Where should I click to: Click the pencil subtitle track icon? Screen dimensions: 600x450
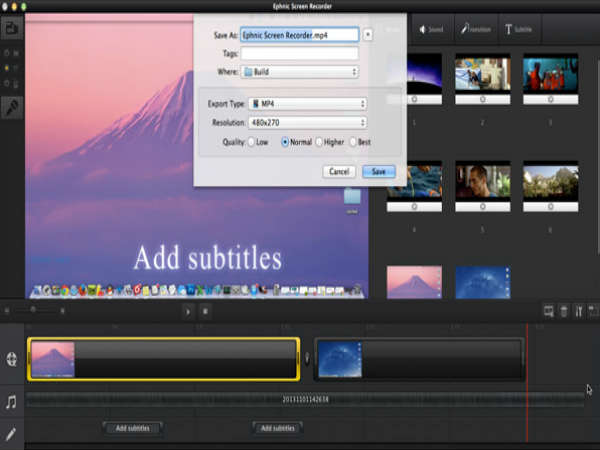[x=11, y=433]
